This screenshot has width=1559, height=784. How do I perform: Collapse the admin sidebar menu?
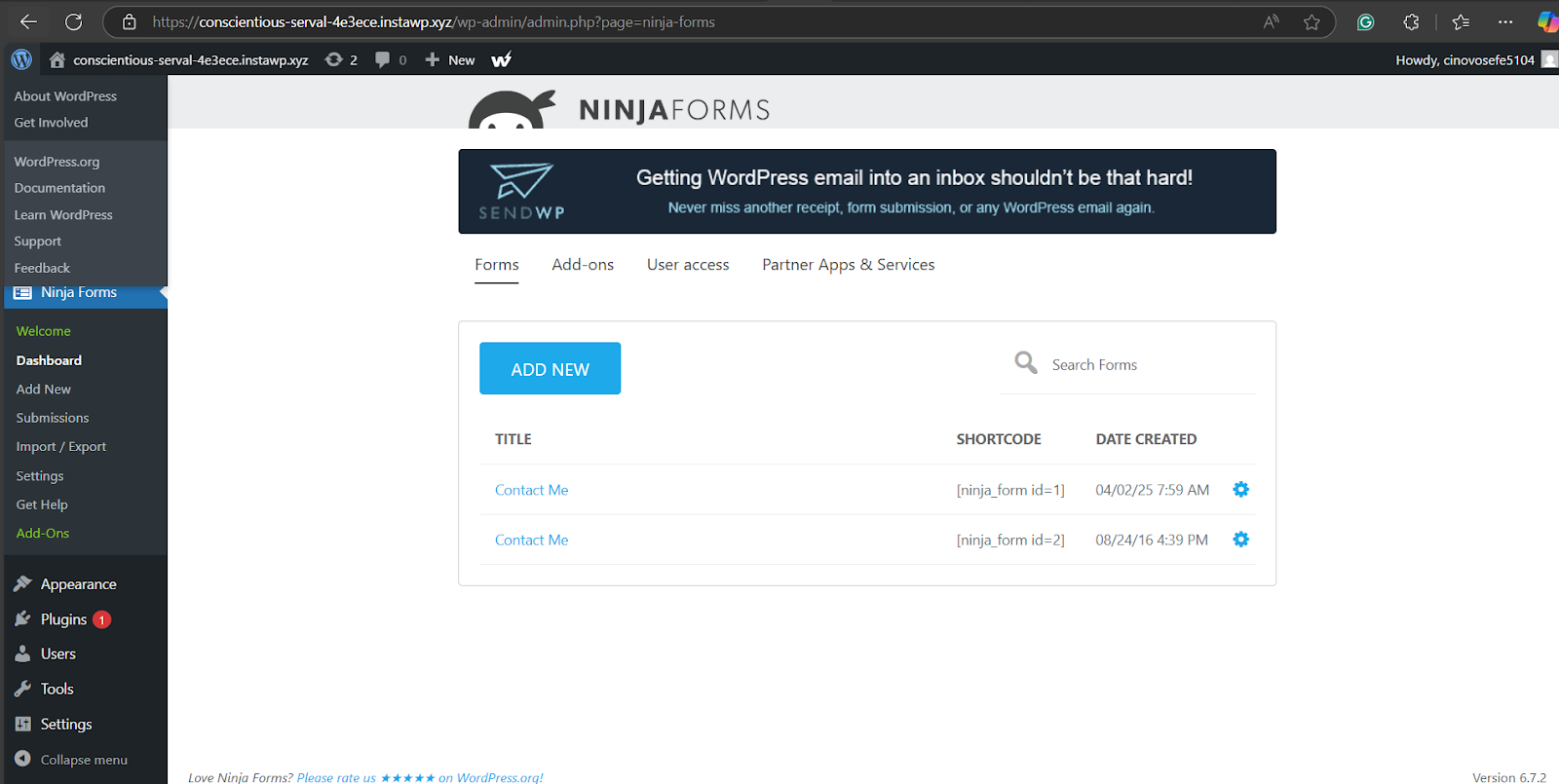coord(84,760)
